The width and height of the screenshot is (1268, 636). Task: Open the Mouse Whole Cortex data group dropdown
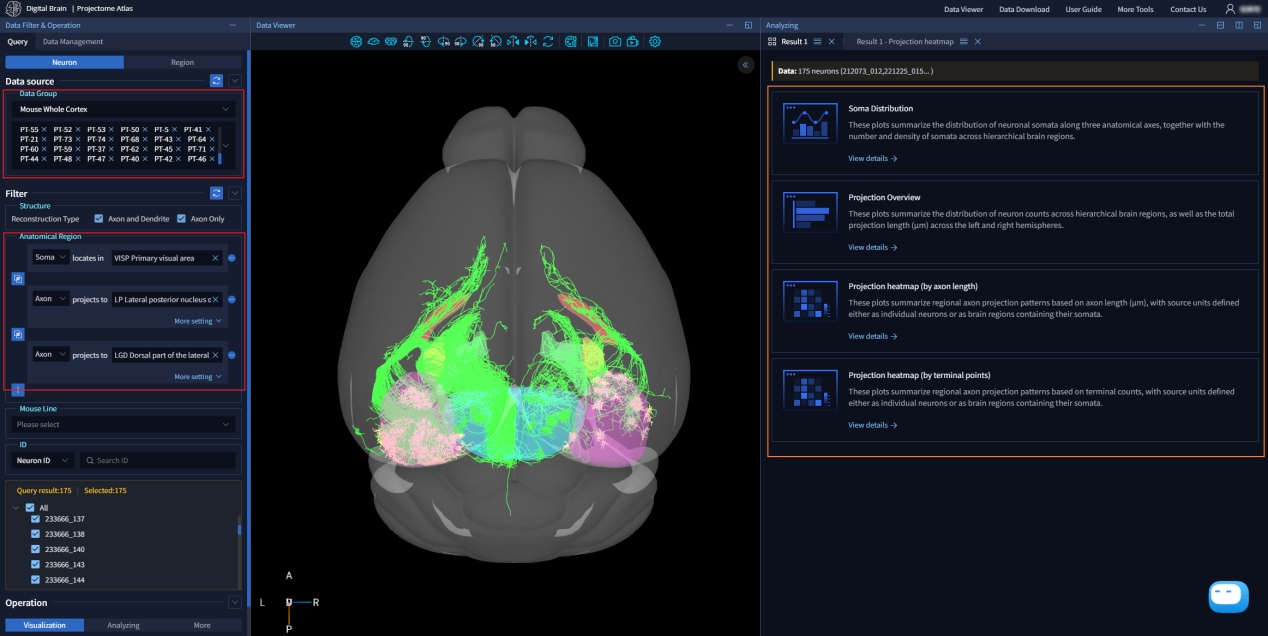click(x=124, y=108)
